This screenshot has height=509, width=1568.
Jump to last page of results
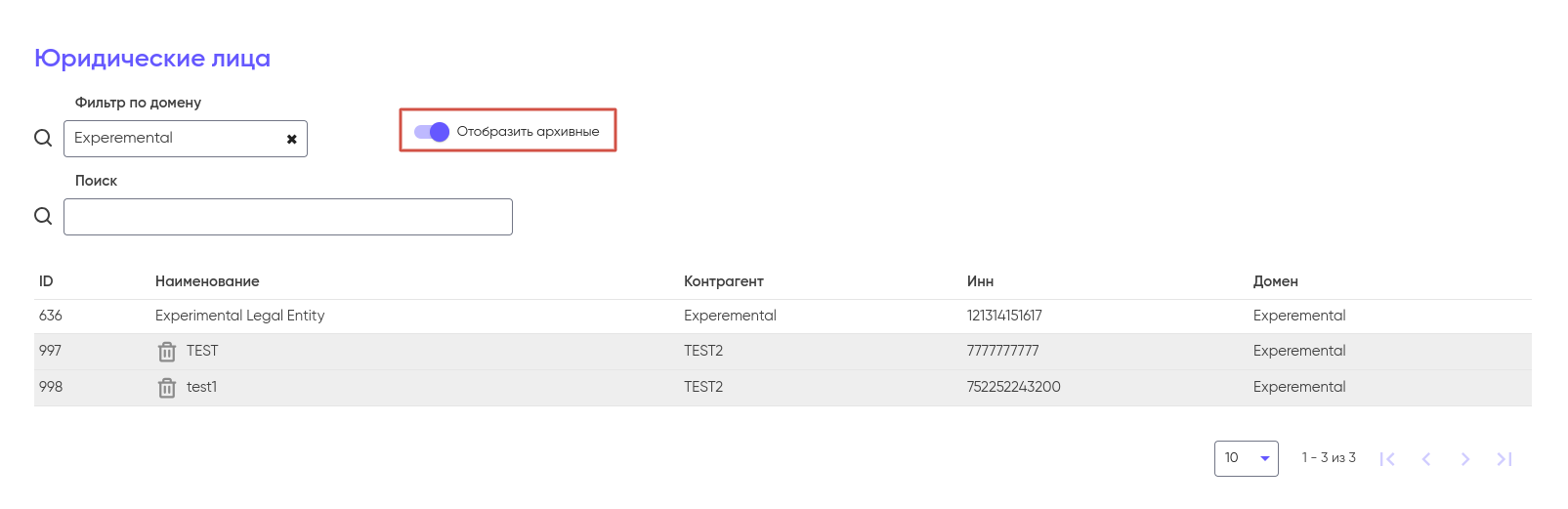pos(1504,459)
